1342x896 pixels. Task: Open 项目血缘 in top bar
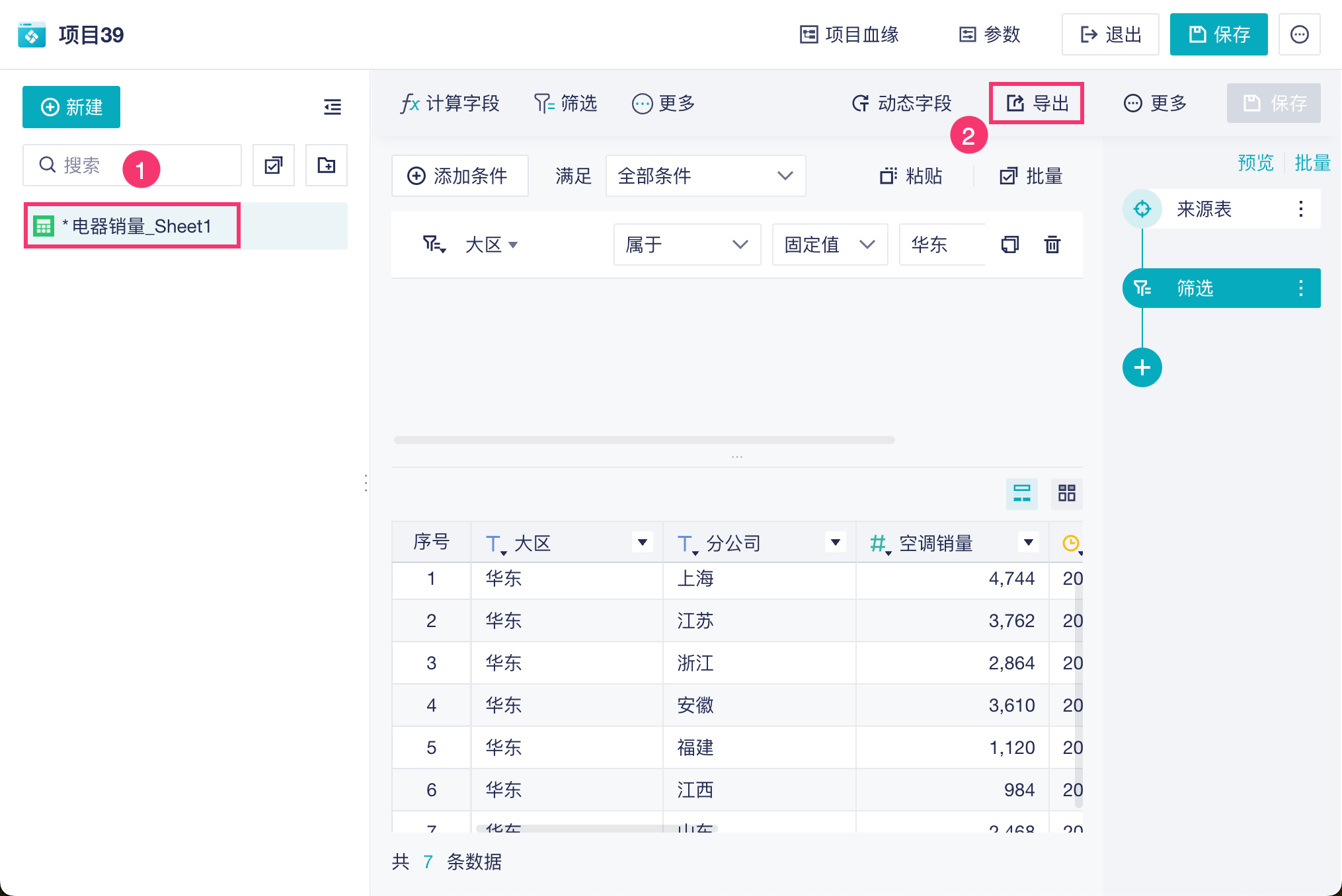point(849,34)
